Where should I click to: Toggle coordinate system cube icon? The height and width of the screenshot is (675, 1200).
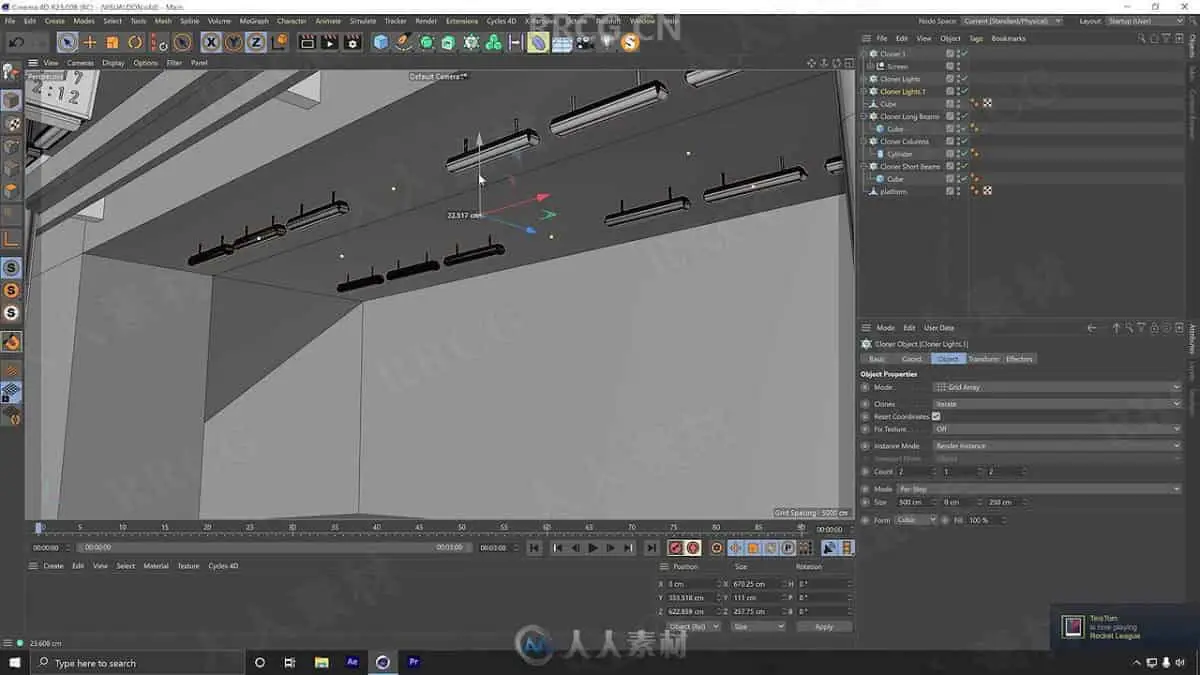point(279,42)
